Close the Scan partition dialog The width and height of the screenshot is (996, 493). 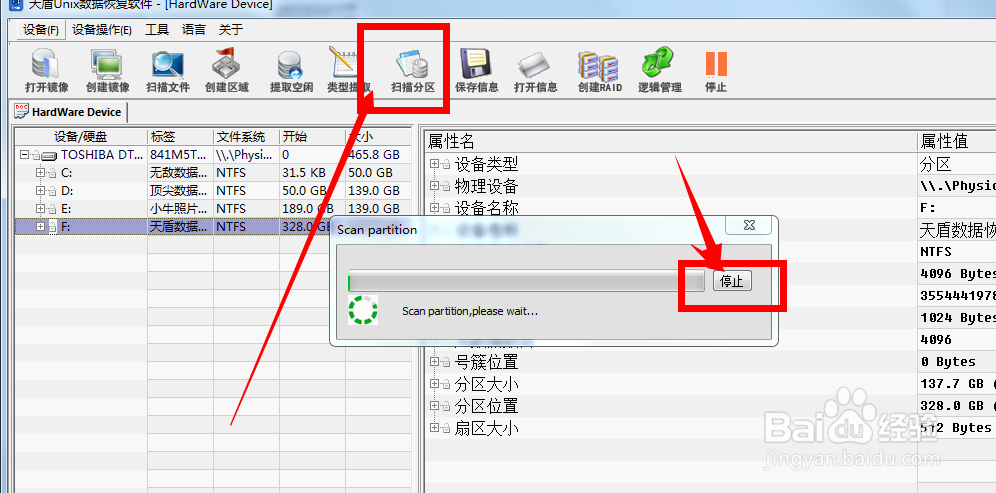[x=750, y=226]
